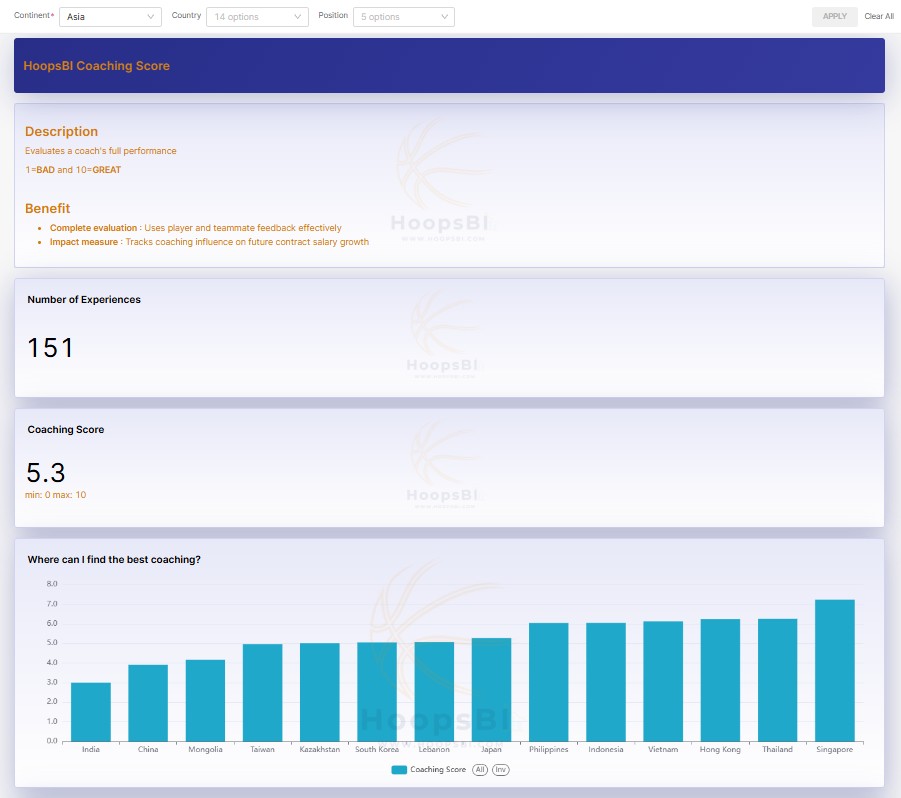Click the Country dropdown chevron arrow

click(298, 17)
